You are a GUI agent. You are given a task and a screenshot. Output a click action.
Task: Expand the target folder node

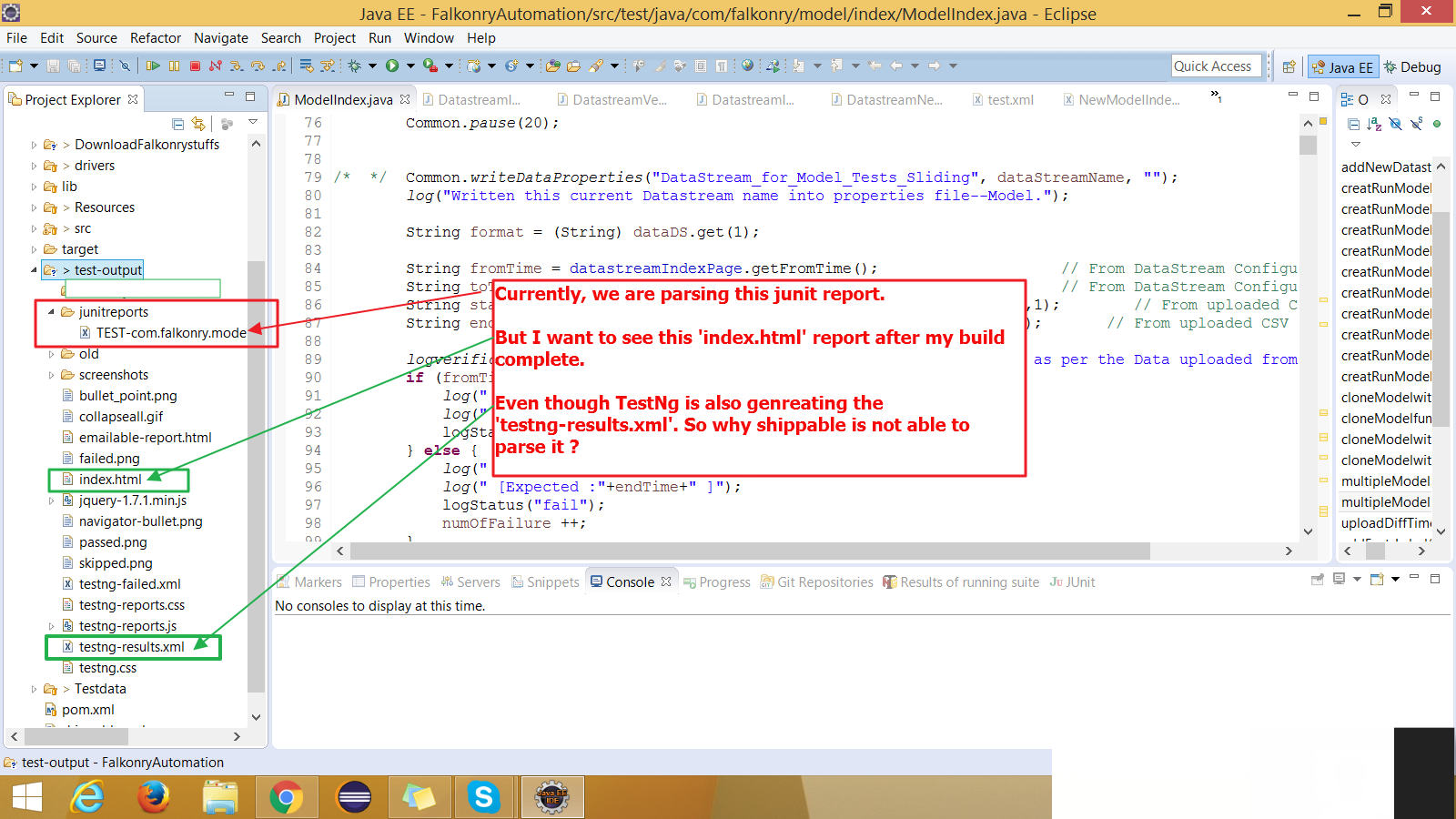click(35, 249)
